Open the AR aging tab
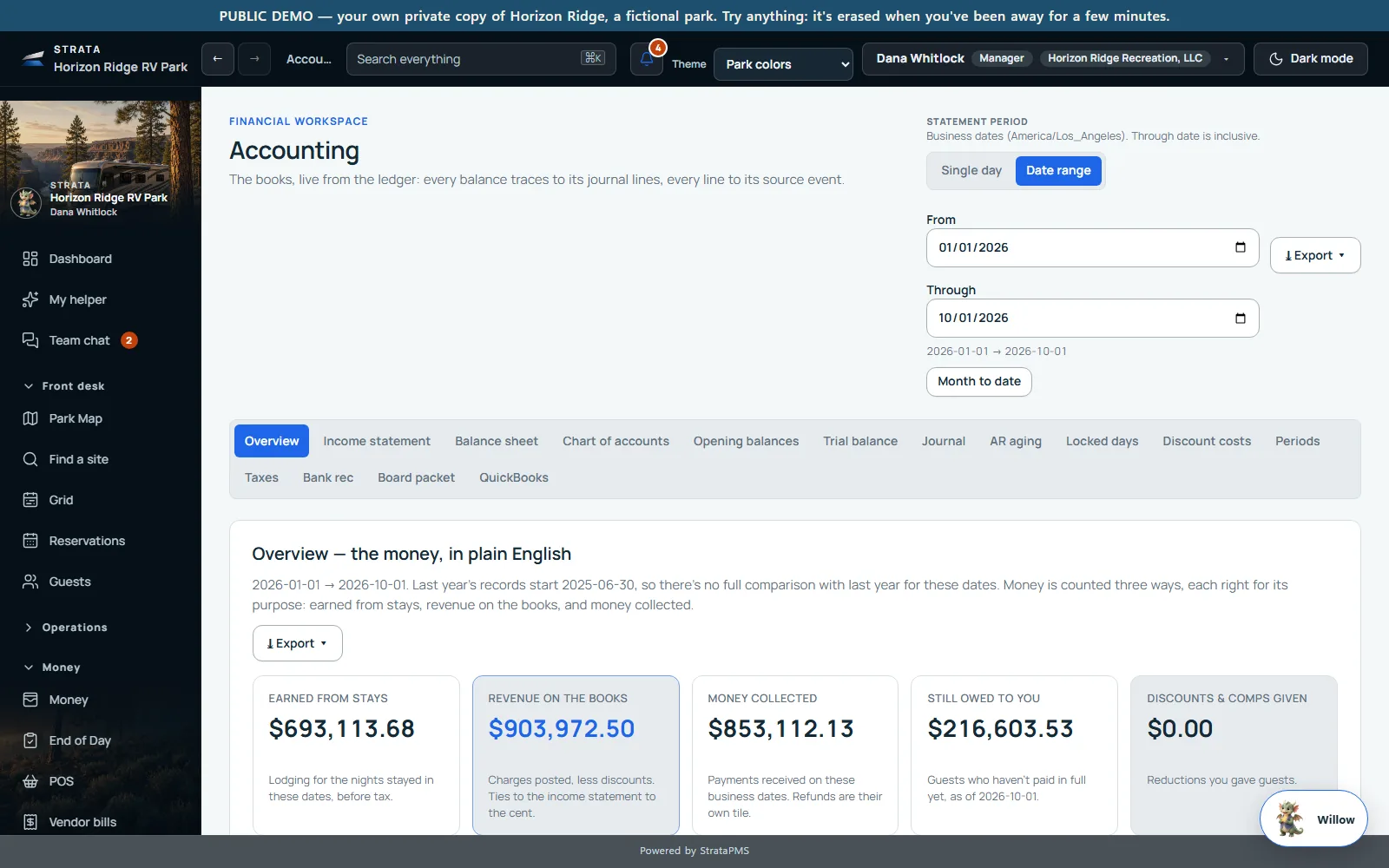Image resolution: width=1389 pixels, height=868 pixels. [1016, 441]
